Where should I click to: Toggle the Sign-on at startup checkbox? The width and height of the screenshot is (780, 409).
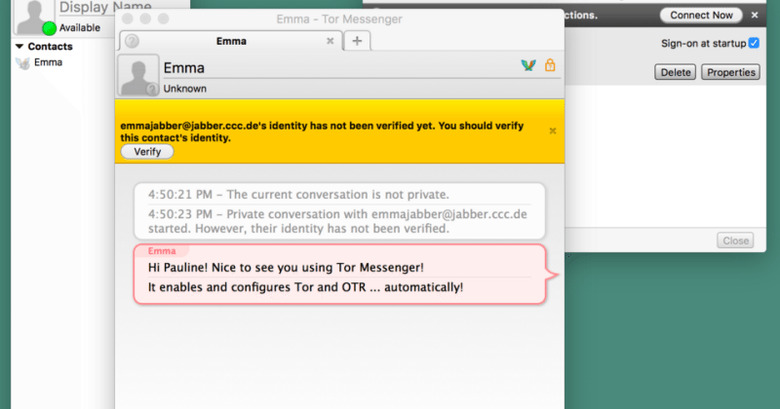click(754, 43)
